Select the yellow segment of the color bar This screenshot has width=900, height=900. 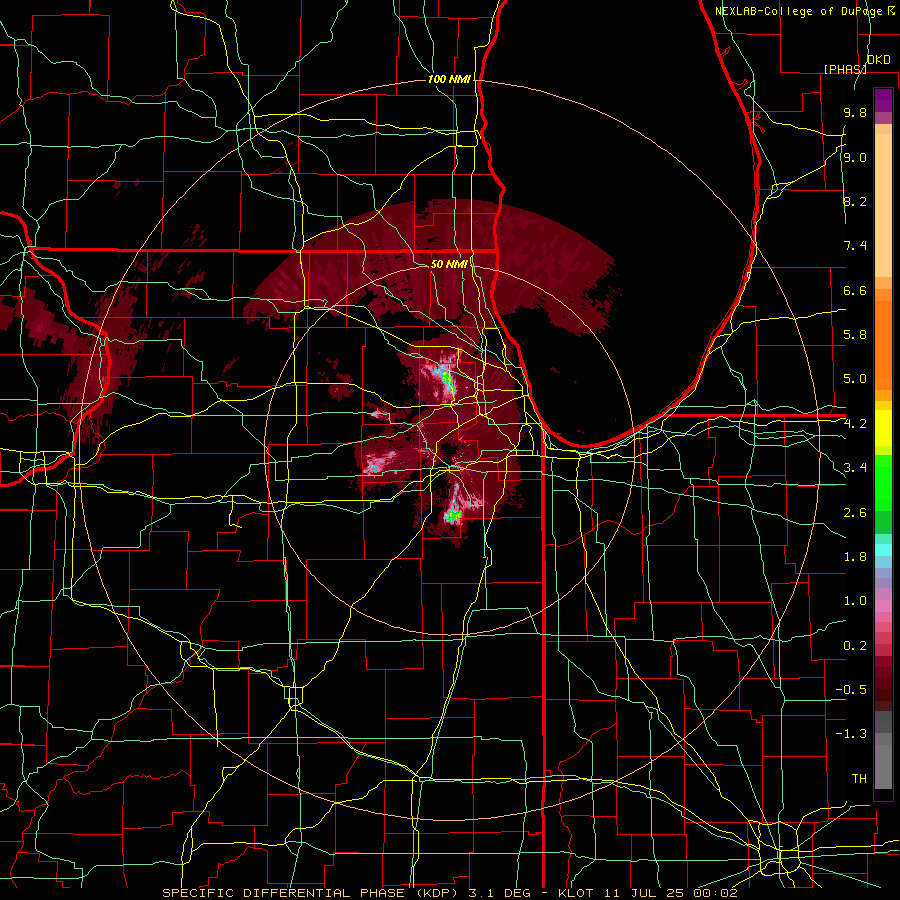coord(883,428)
